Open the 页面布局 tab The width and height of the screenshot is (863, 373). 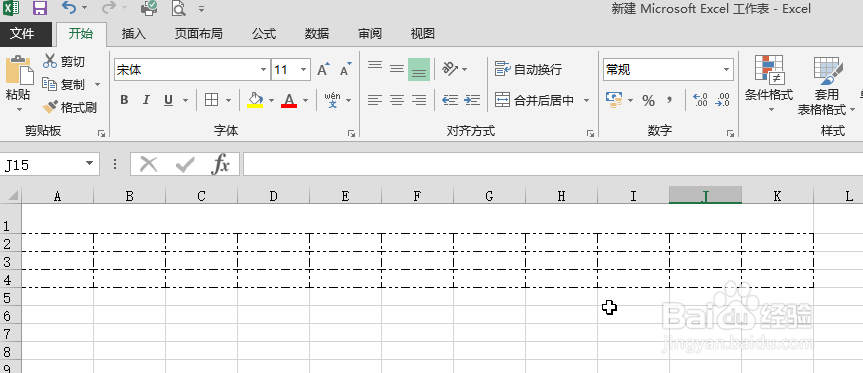[x=198, y=34]
